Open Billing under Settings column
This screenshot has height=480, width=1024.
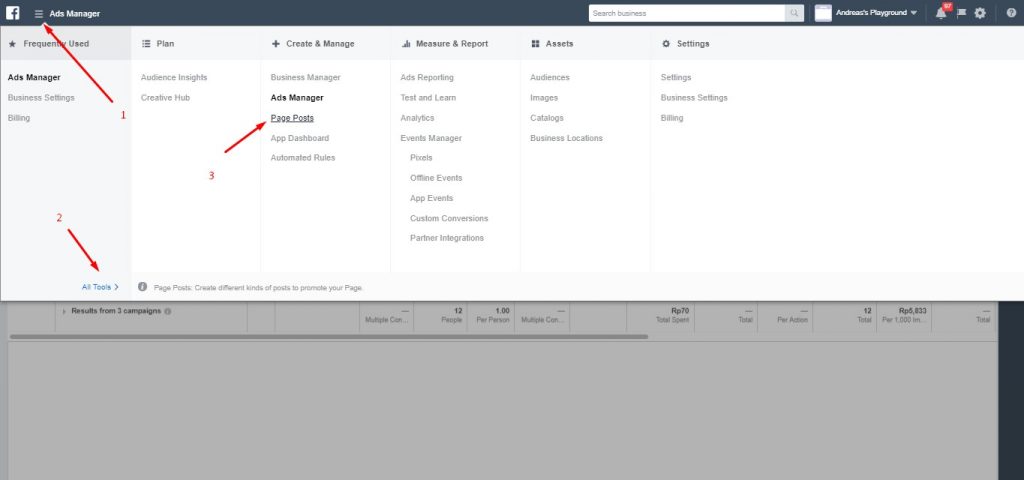click(x=672, y=118)
